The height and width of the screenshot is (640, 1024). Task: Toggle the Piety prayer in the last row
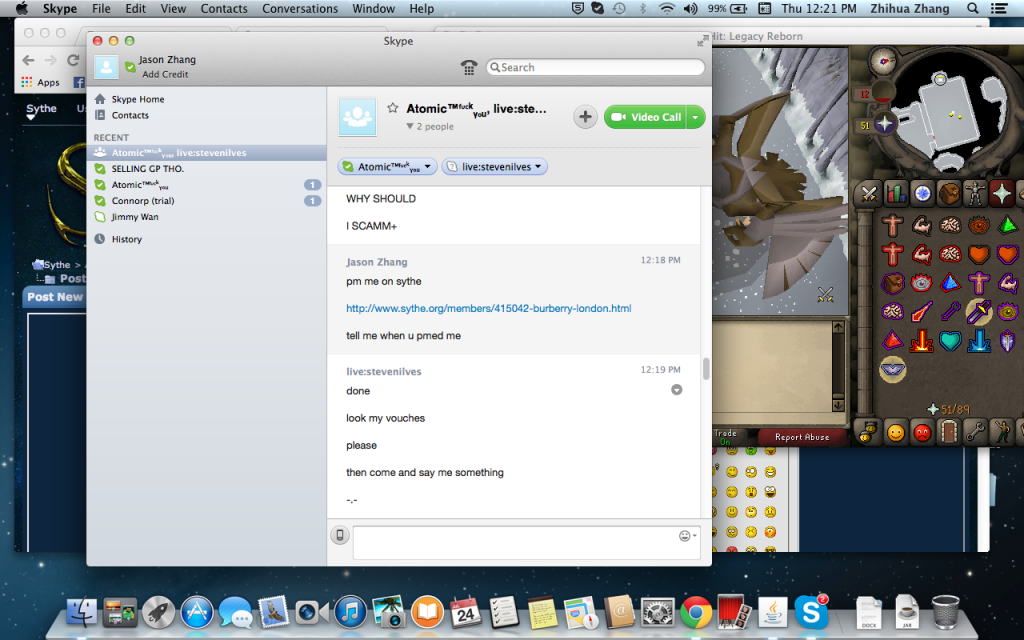[x=893, y=370]
